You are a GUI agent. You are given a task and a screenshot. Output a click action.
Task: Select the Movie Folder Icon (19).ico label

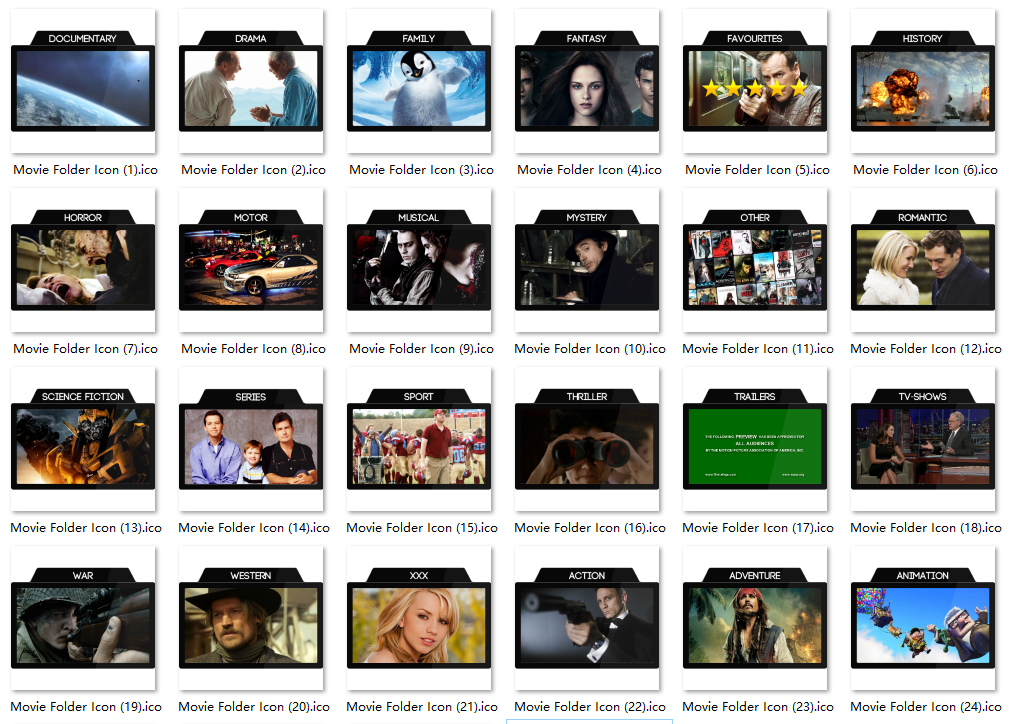pyautogui.click(x=84, y=707)
